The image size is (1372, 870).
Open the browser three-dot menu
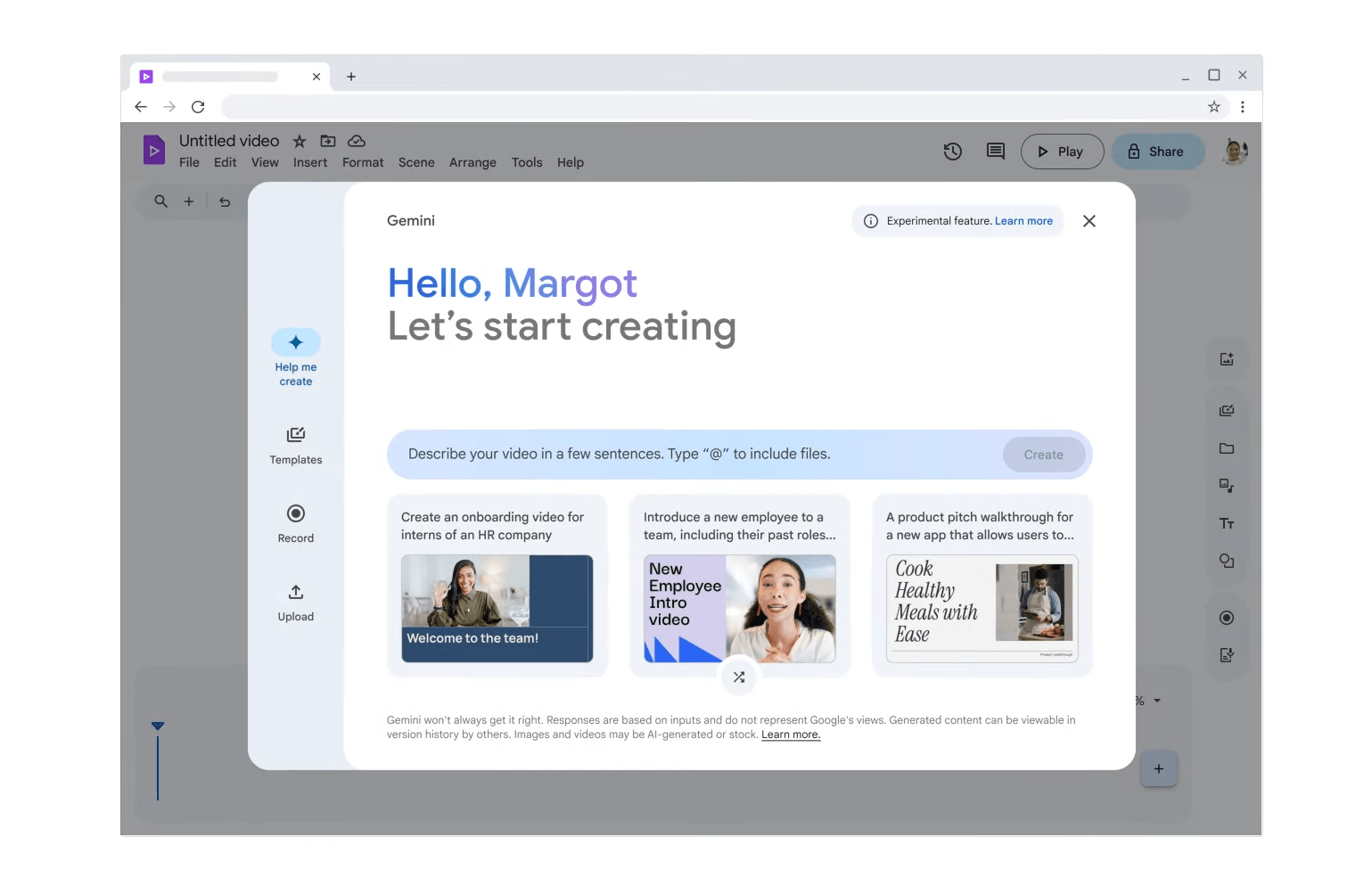click(1243, 107)
